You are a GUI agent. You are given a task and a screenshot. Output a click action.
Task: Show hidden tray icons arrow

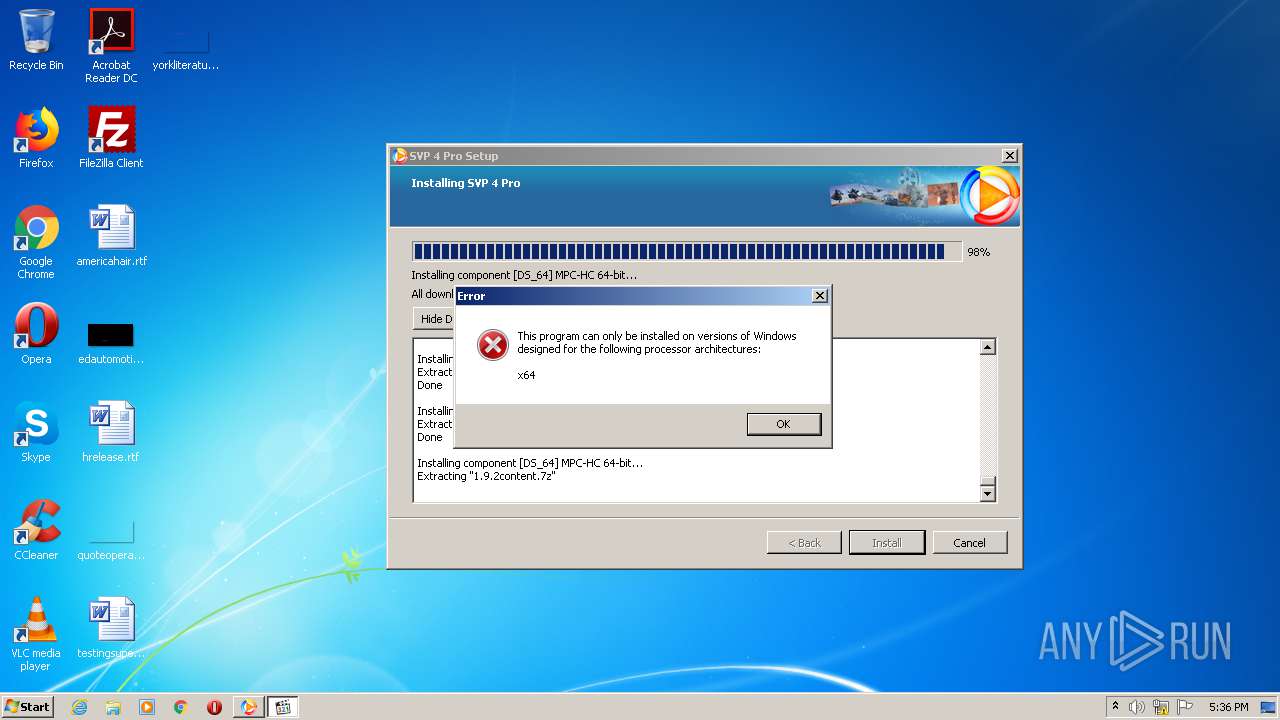tap(1115, 707)
